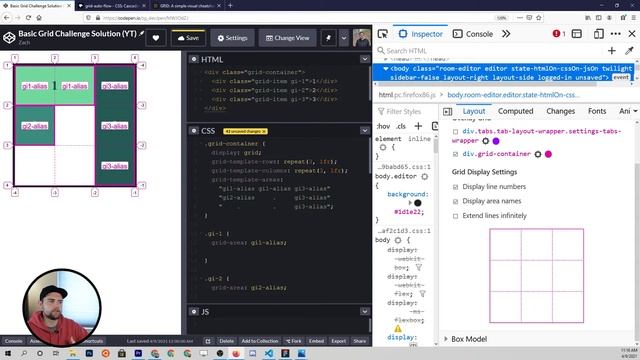Toggle the .cls class panel

click(401, 126)
